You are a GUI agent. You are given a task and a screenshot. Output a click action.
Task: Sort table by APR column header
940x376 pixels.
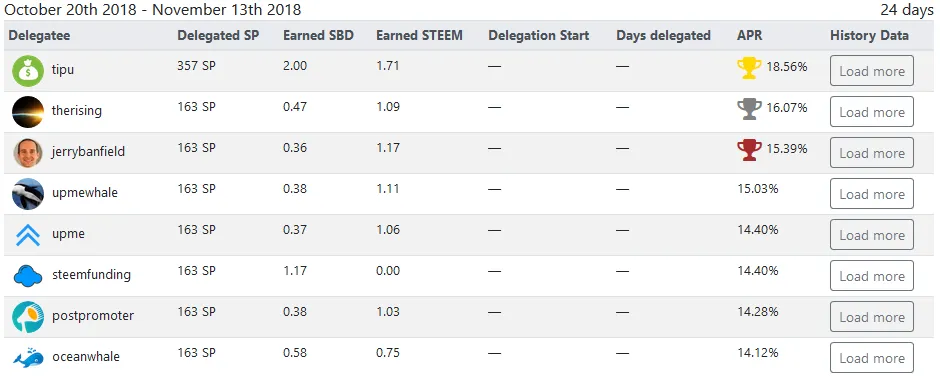coord(749,35)
